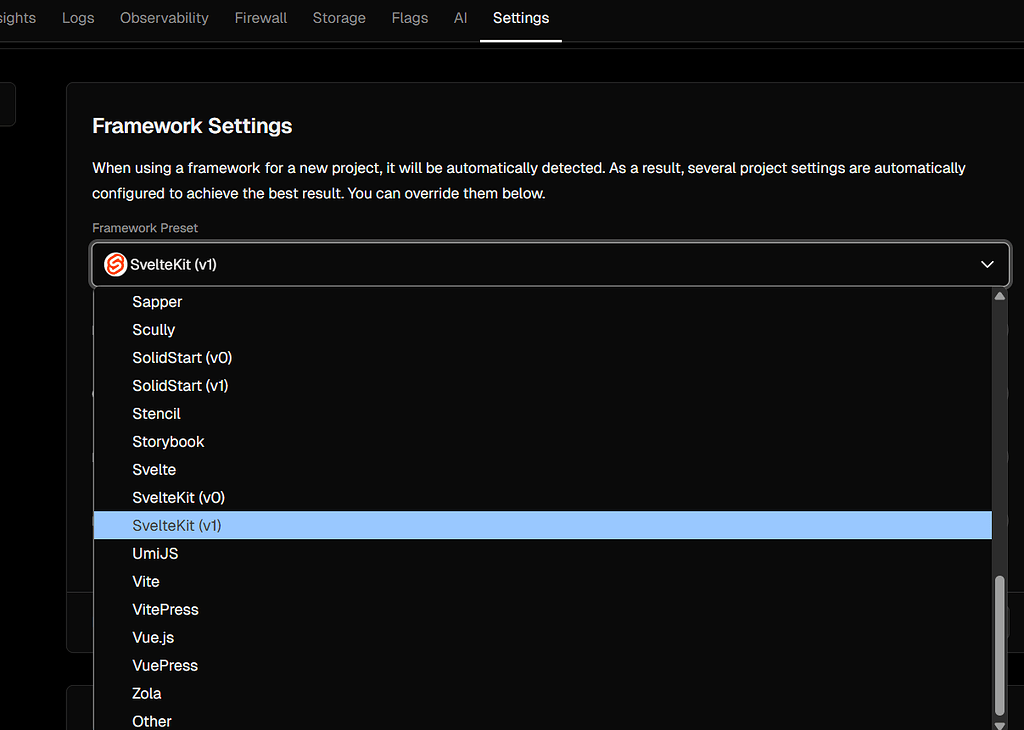The width and height of the screenshot is (1024, 730).
Task: Switch to the Firewall tab
Action: (x=260, y=17)
